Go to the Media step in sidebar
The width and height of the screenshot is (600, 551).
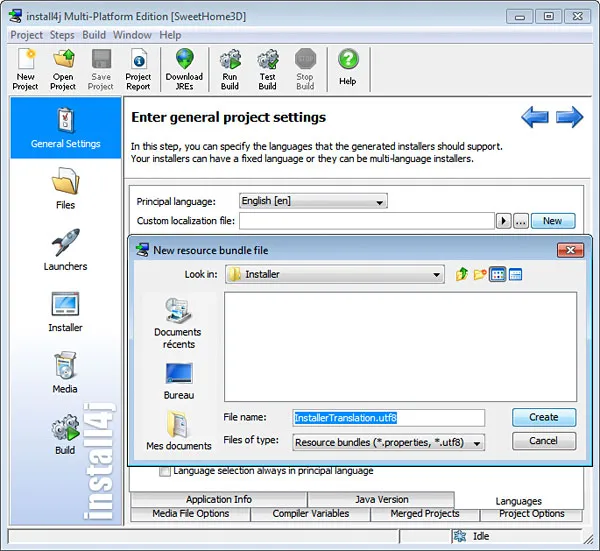click(65, 372)
